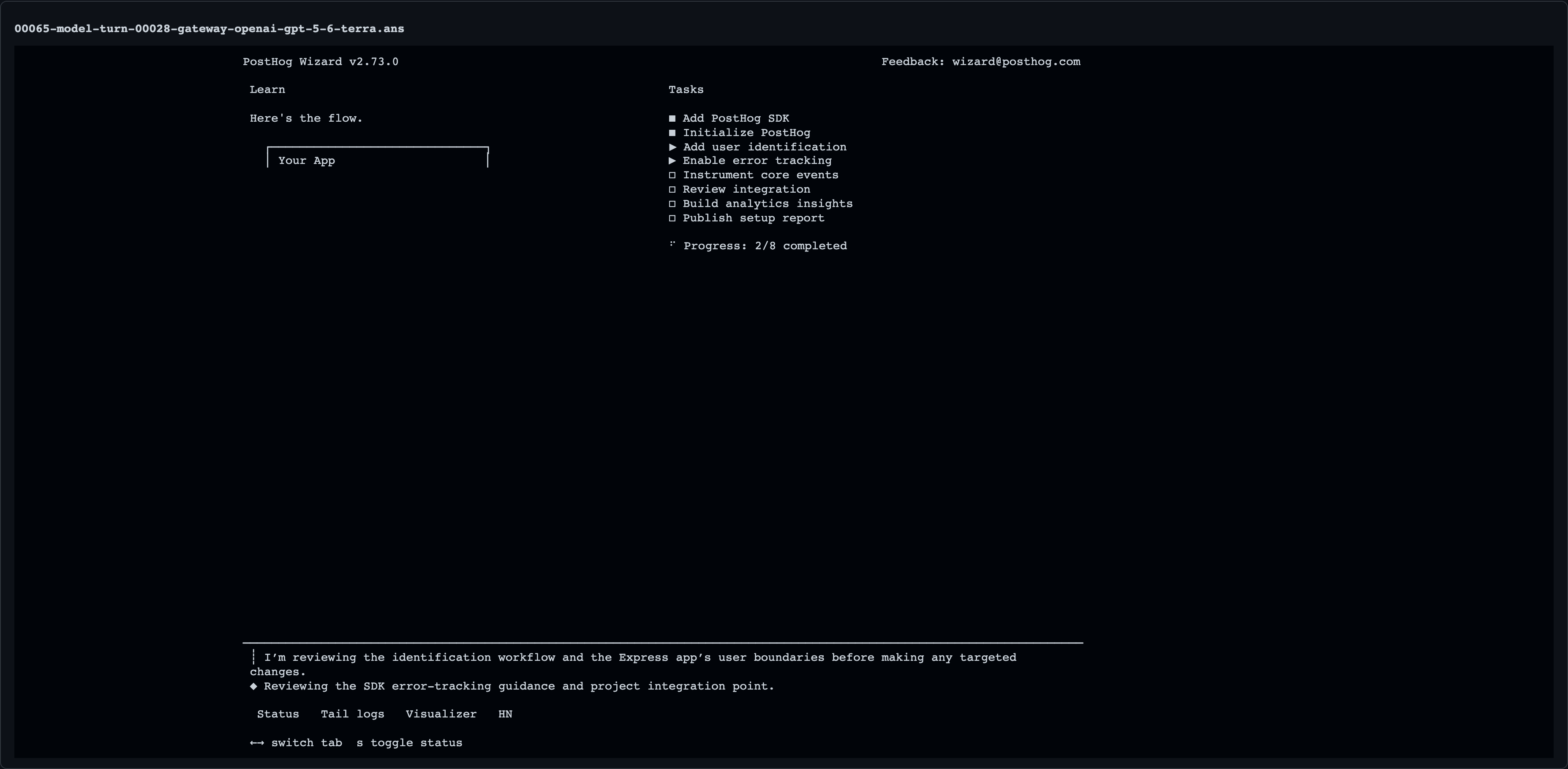Click the arrow icon beside Enable error tracking
The image size is (1568, 769).
(672, 161)
